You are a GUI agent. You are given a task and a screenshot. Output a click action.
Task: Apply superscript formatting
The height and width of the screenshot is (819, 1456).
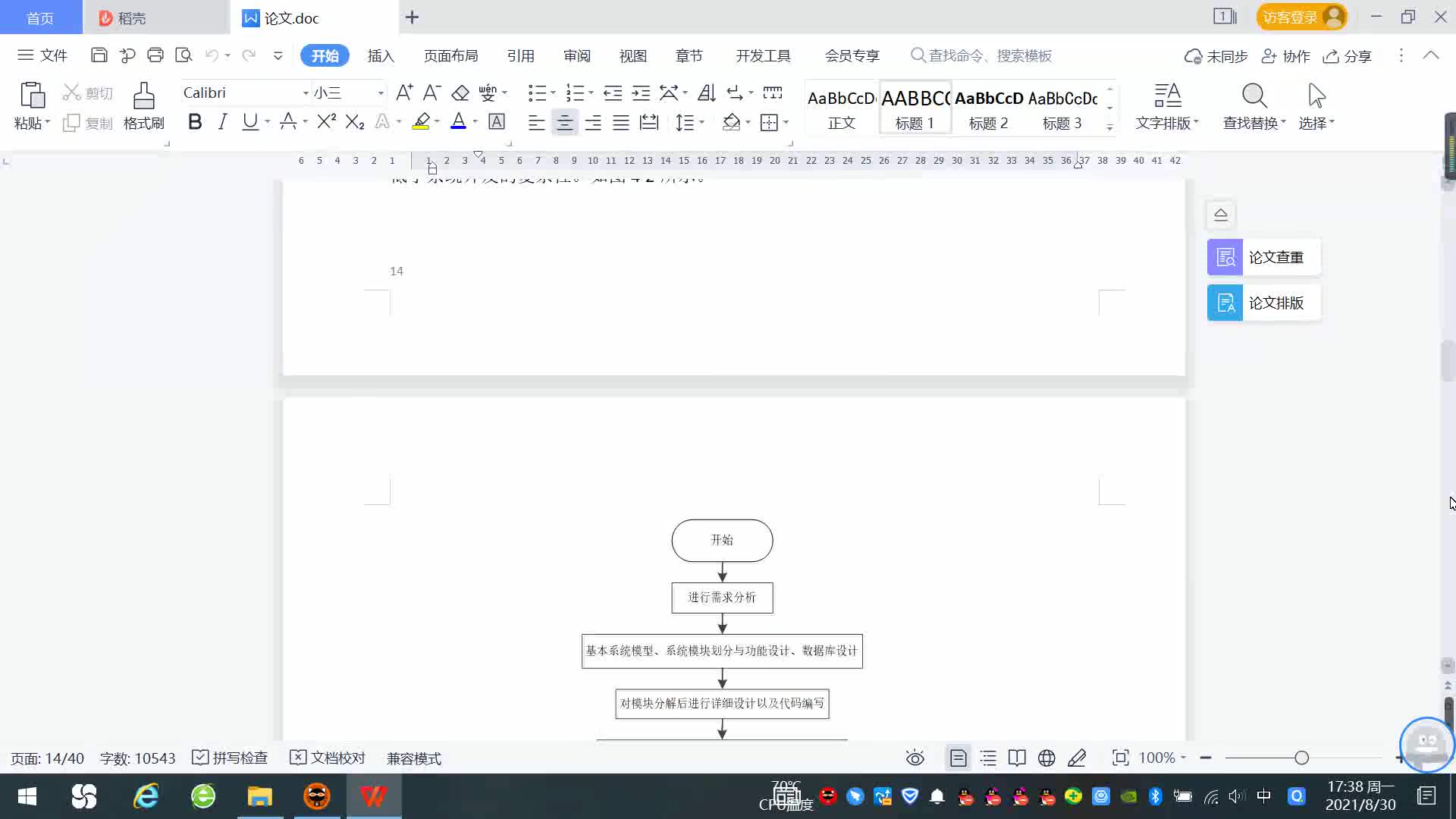tap(326, 122)
